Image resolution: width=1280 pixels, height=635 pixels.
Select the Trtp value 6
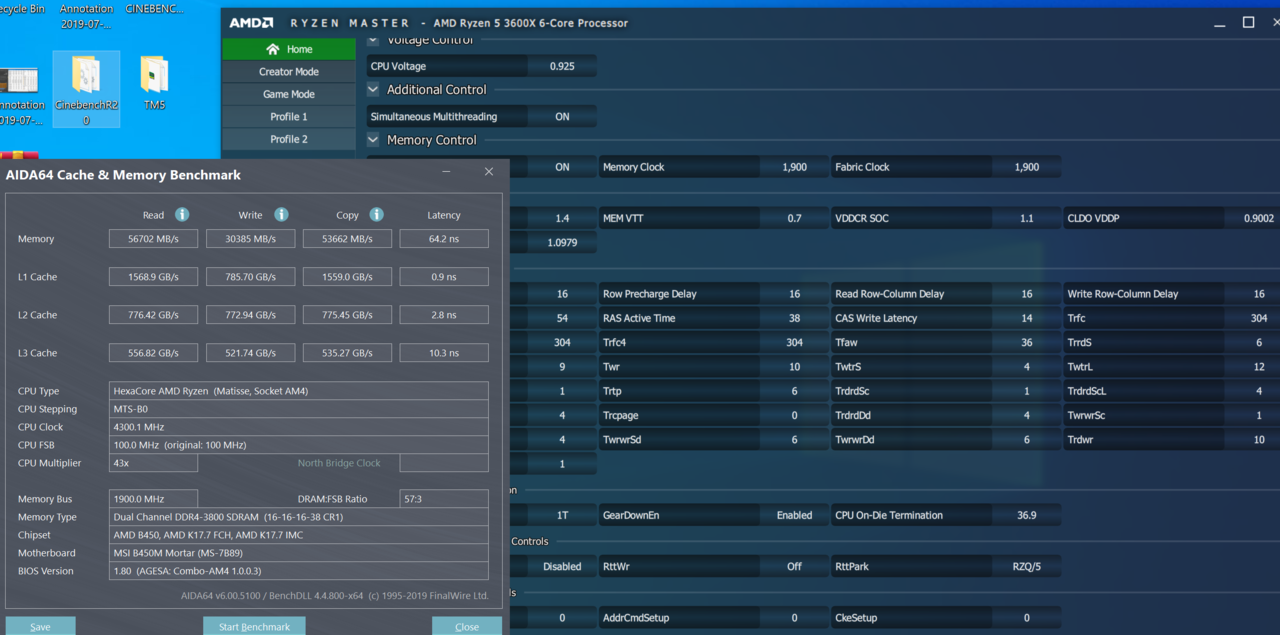coord(794,391)
